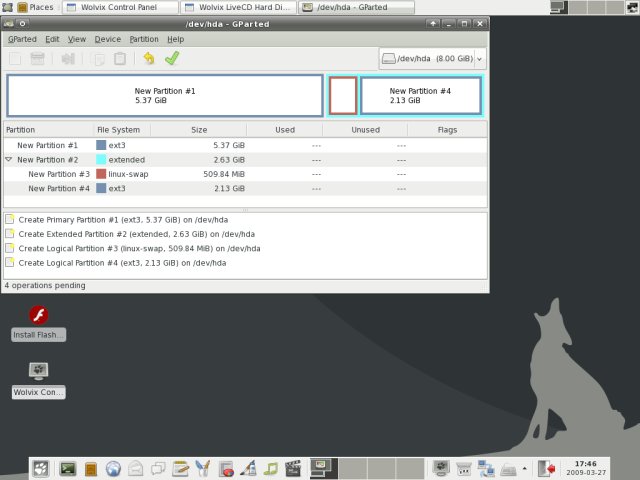Image resolution: width=640 pixels, height=480 pixels.
Task: Click the New partition toolbar icon
Action: [x=15, y=59]
